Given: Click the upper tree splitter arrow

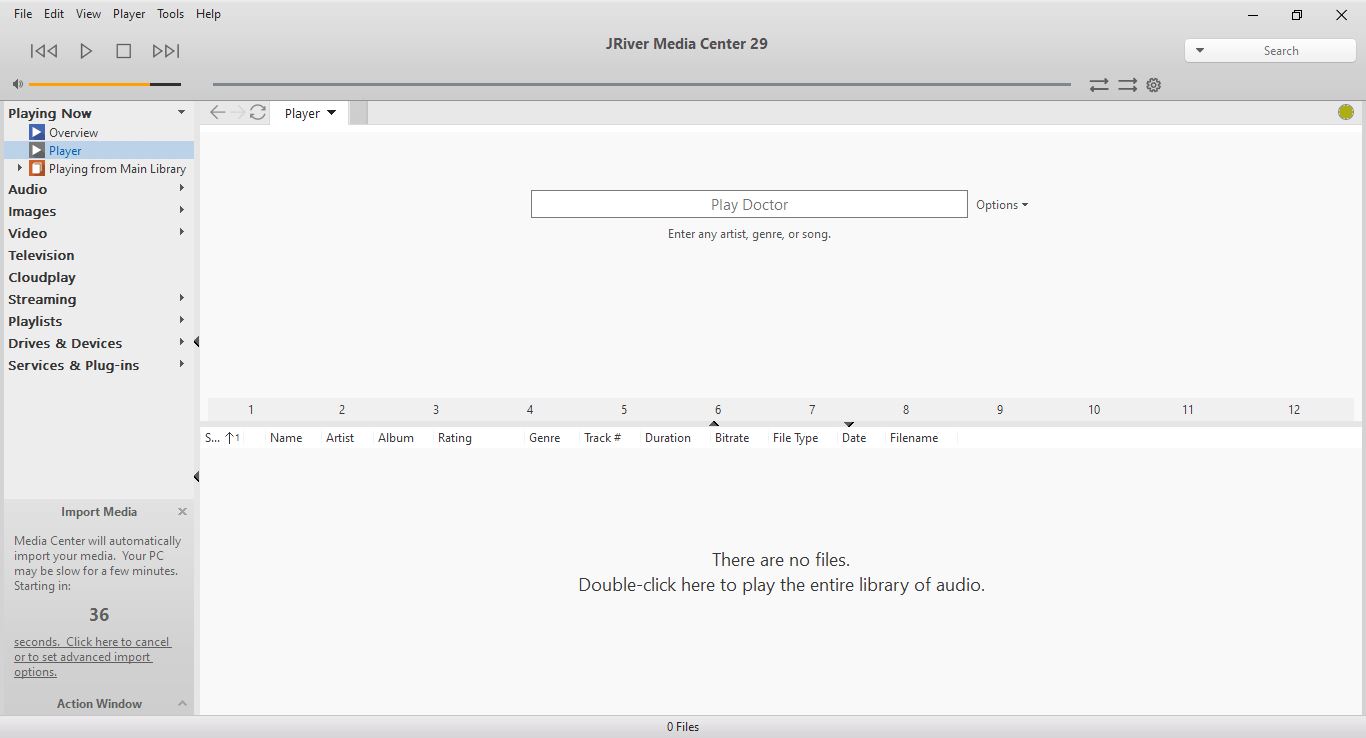Looking at the screenshot, I should pyautogui.click(x=196, y=342).
